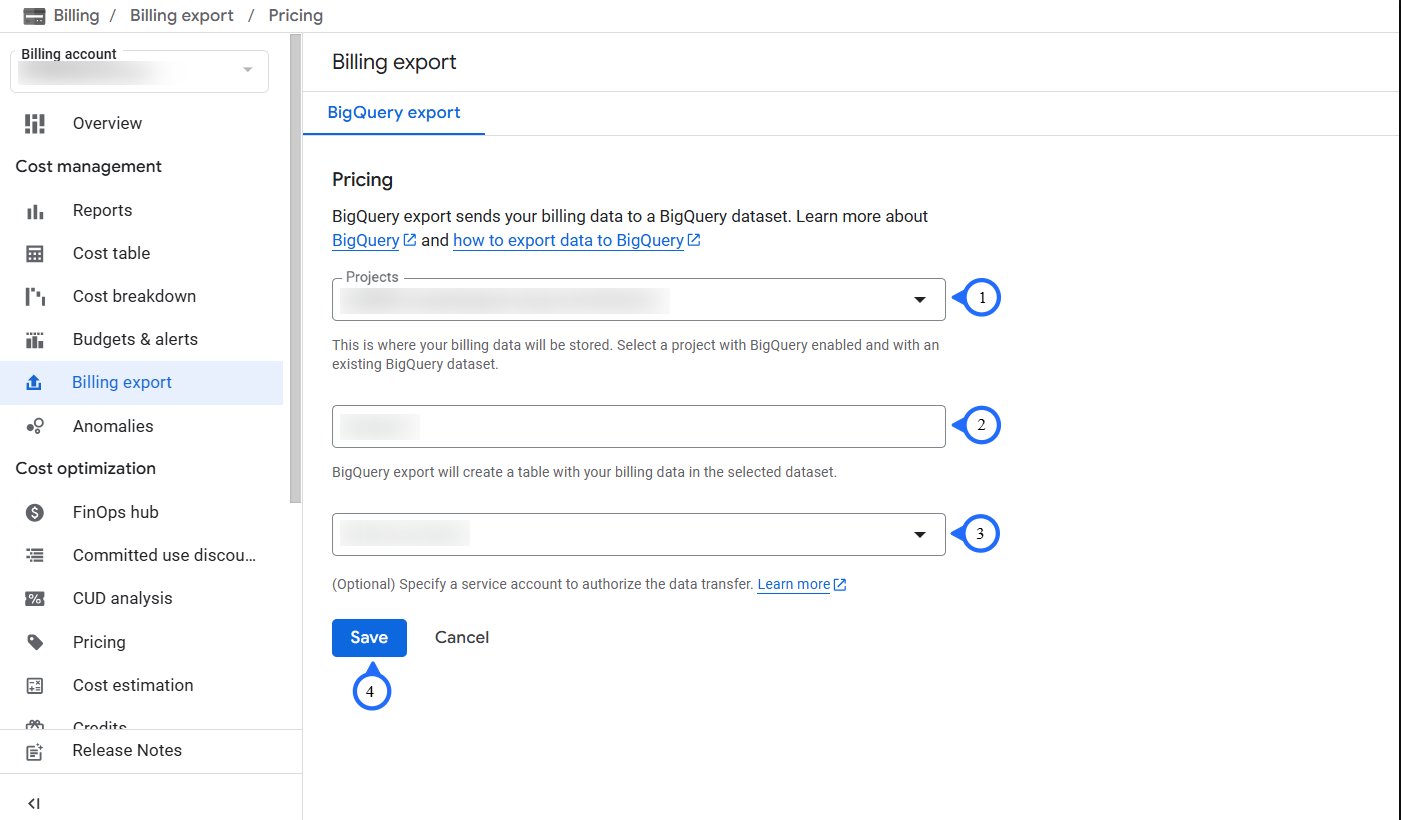Click the Overview dashboard icon
Image resolution: width=1401 pixels, height=820 pixels.
[x=35, y=124]
